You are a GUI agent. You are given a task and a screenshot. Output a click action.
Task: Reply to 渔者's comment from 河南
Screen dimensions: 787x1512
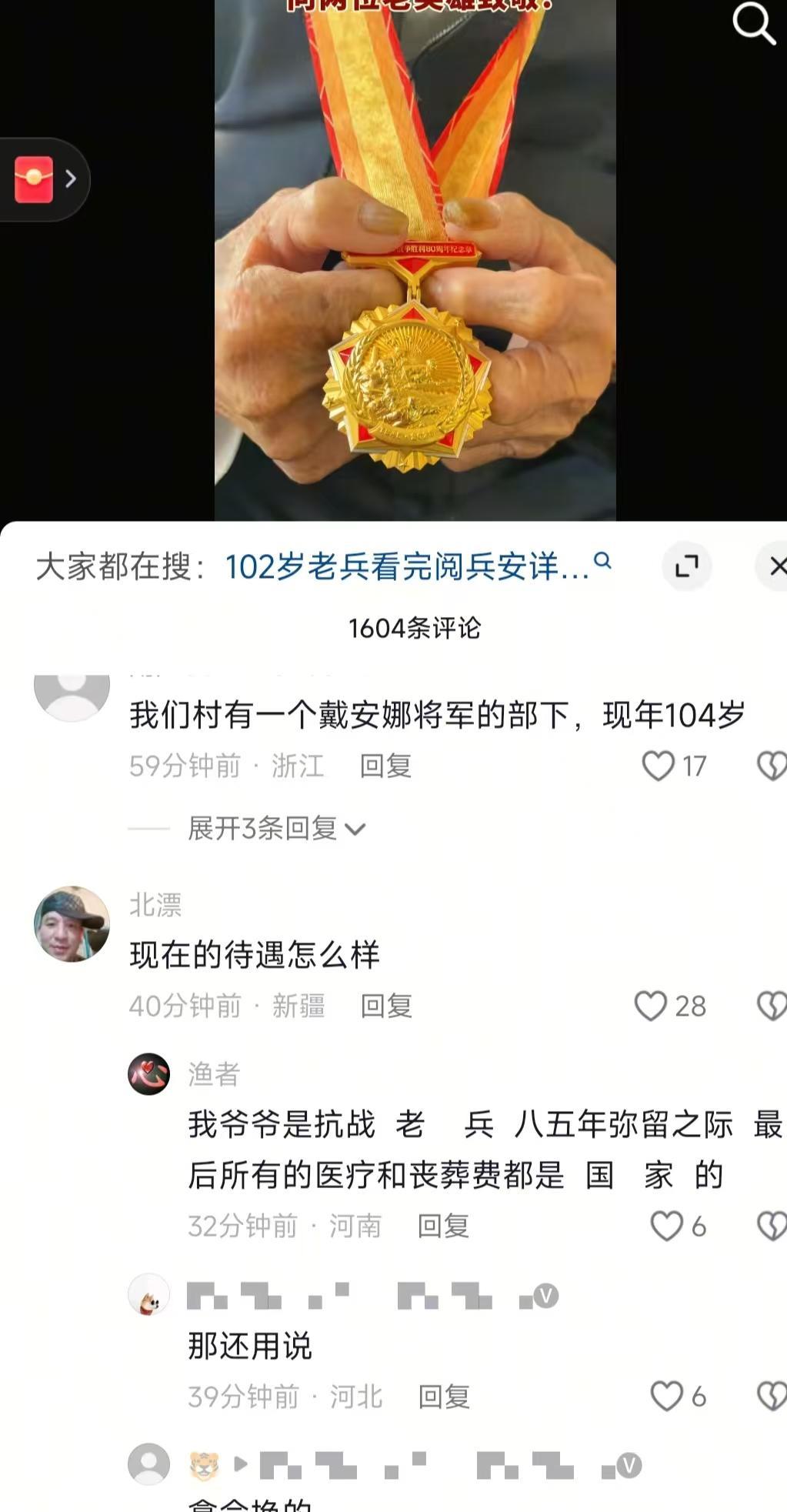pos(443,1226)
